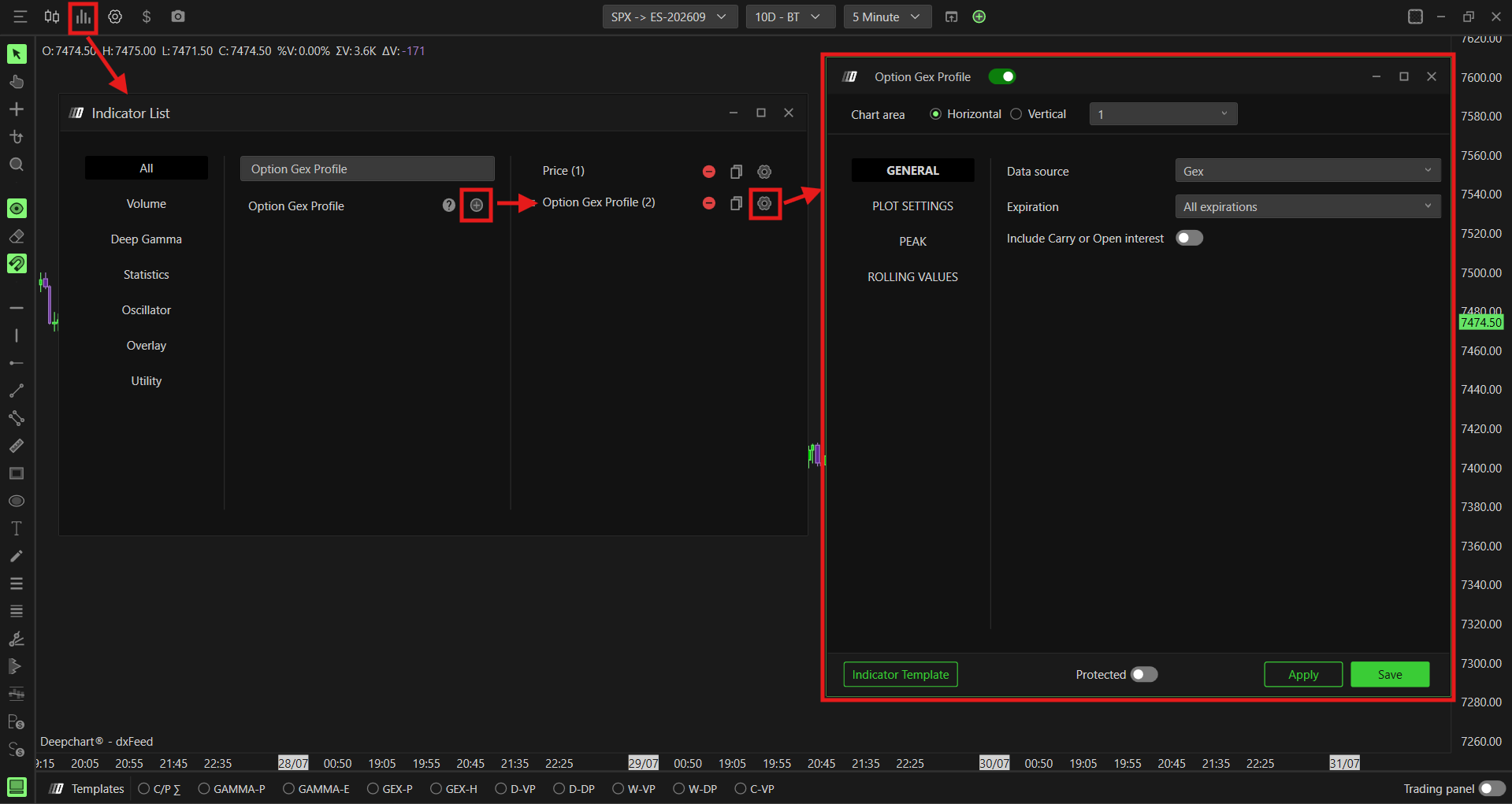
Task: Open the hamburger main menu
Action: (20, 17)
